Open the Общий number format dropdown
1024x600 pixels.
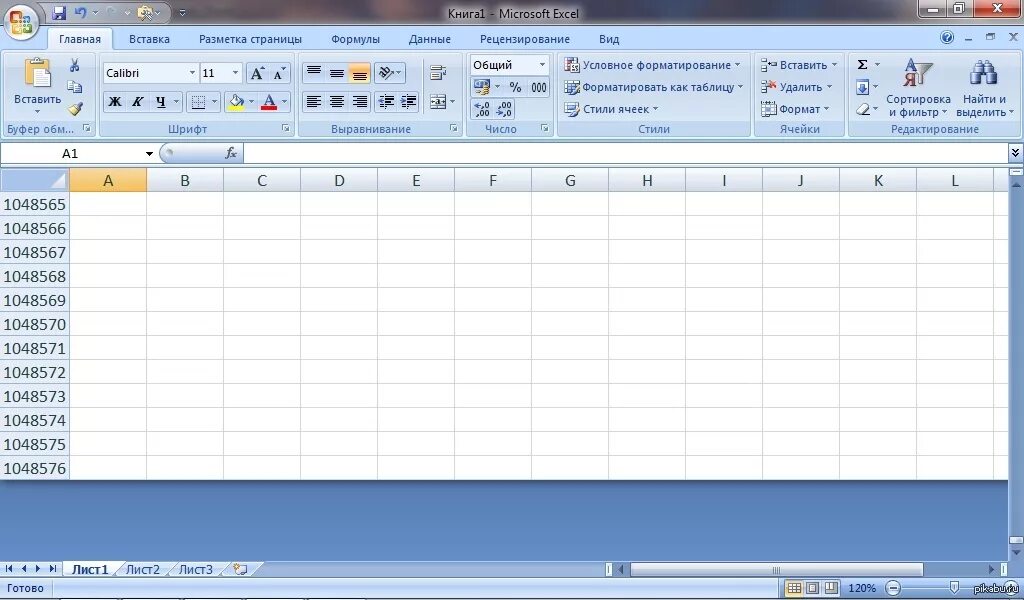click(542, 65)
